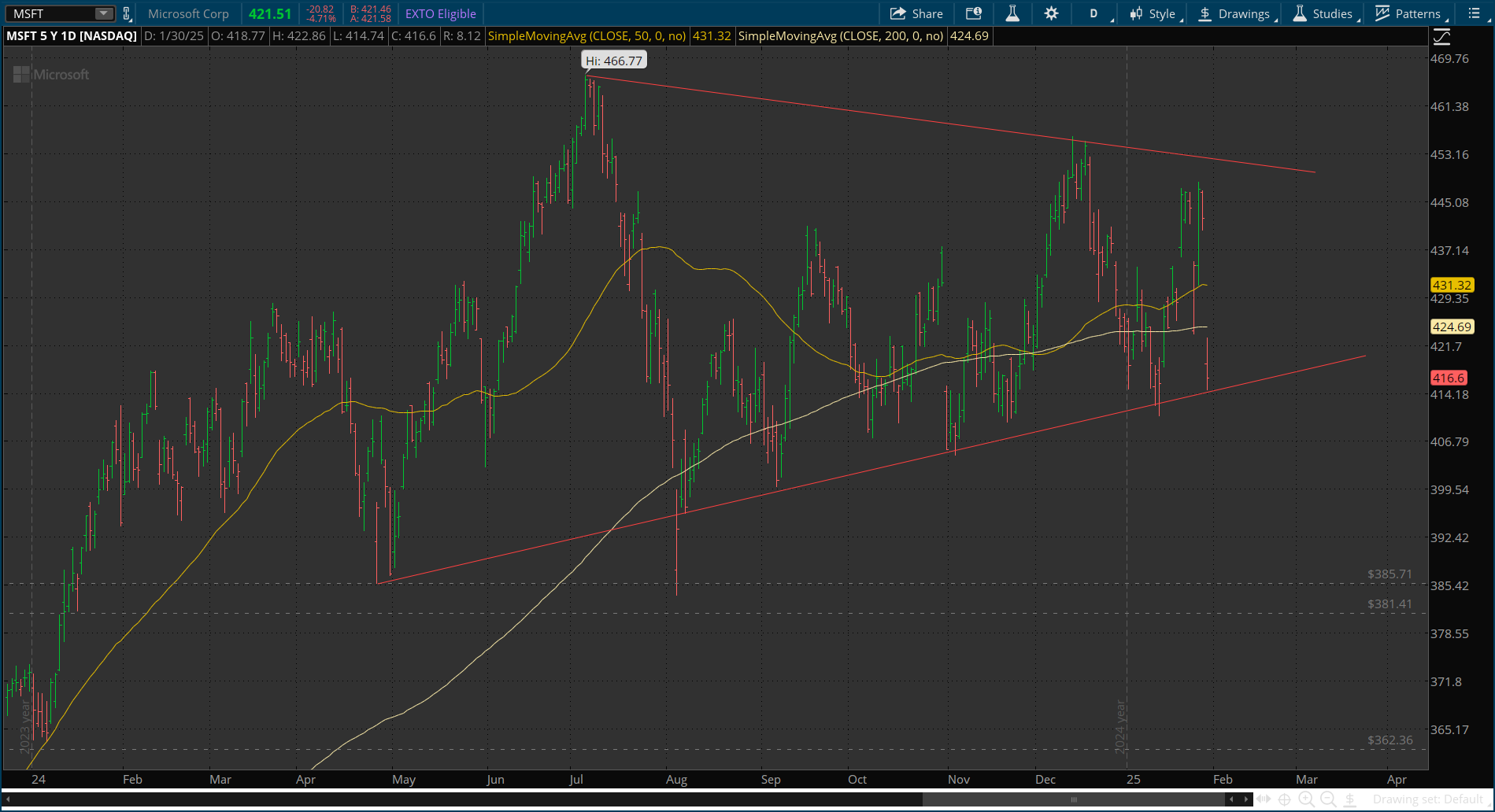This screenshot has width=1495, height=812.
Task: Click the crosshair pan icon
Action: pos(1284,799)
